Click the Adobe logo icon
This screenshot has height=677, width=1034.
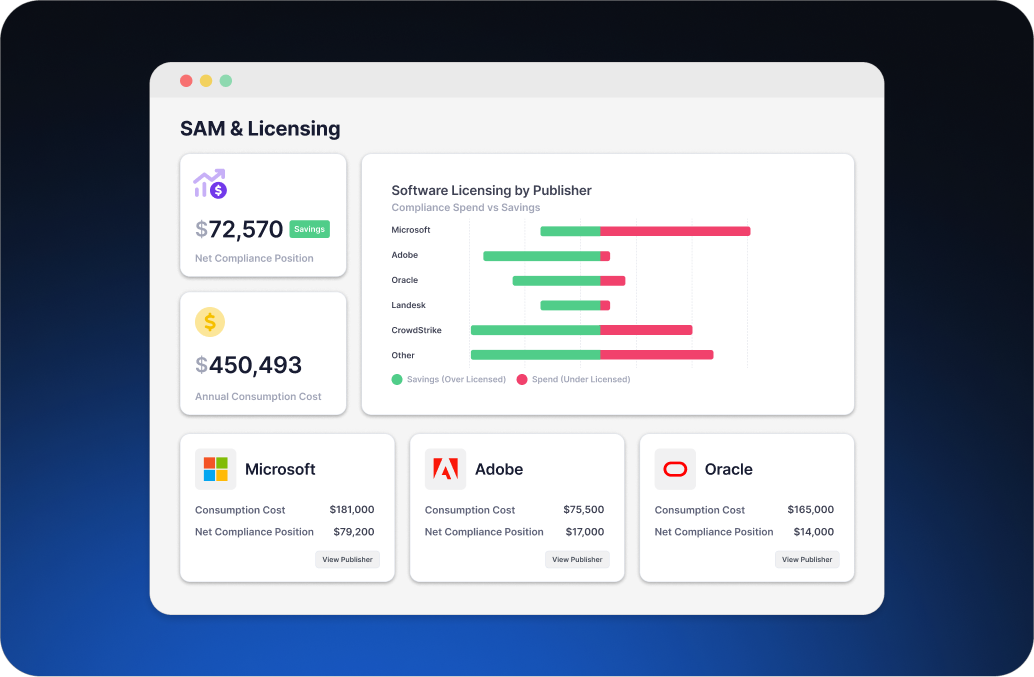(445, 469)
